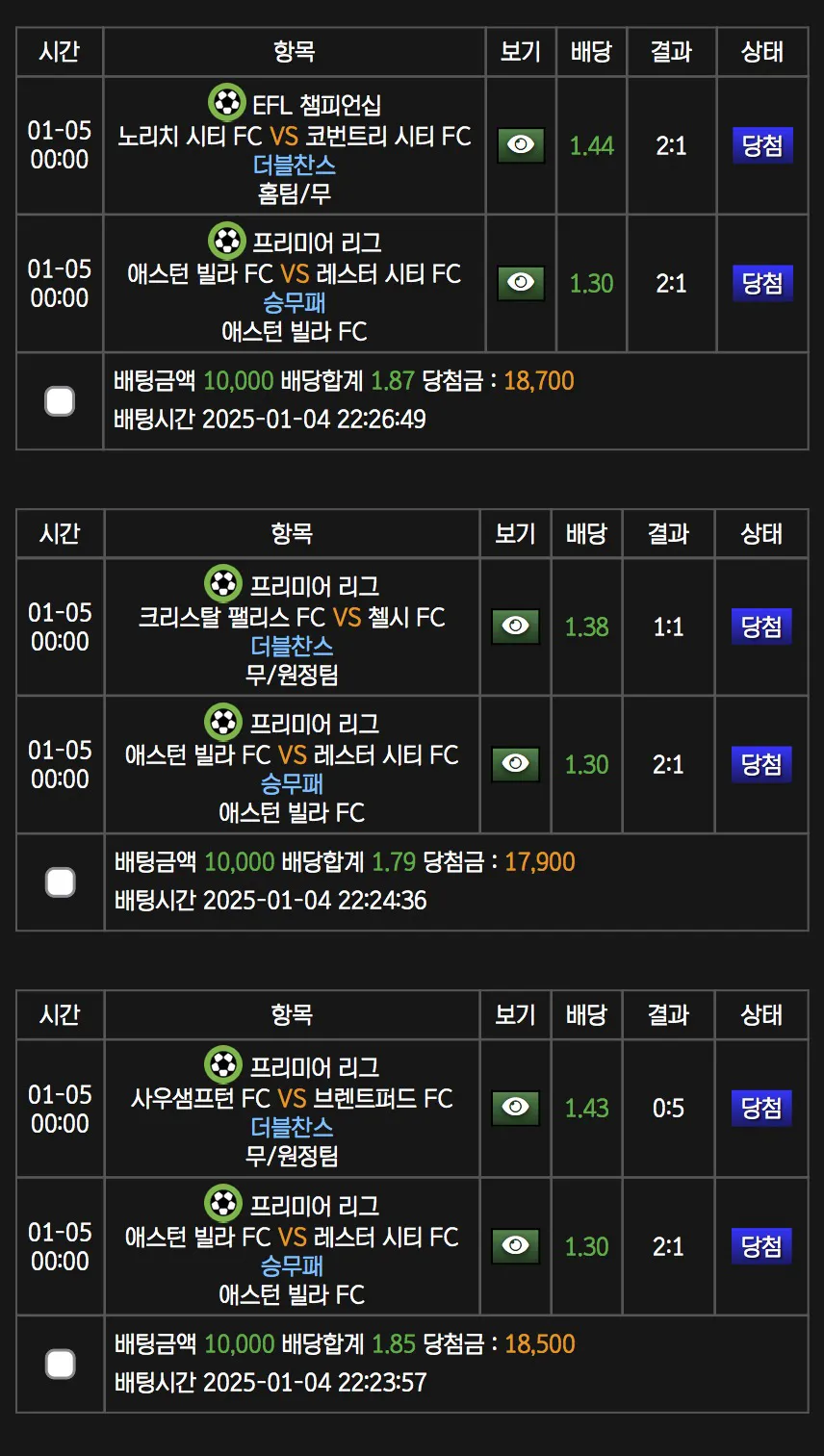Click the 배당 column header in the second table
The image size is (824, 1456).
click(586, 533)
